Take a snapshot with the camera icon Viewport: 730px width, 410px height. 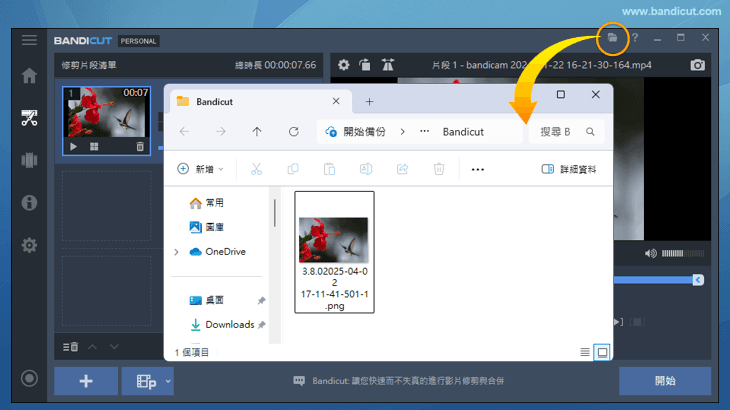coord(697,65)
